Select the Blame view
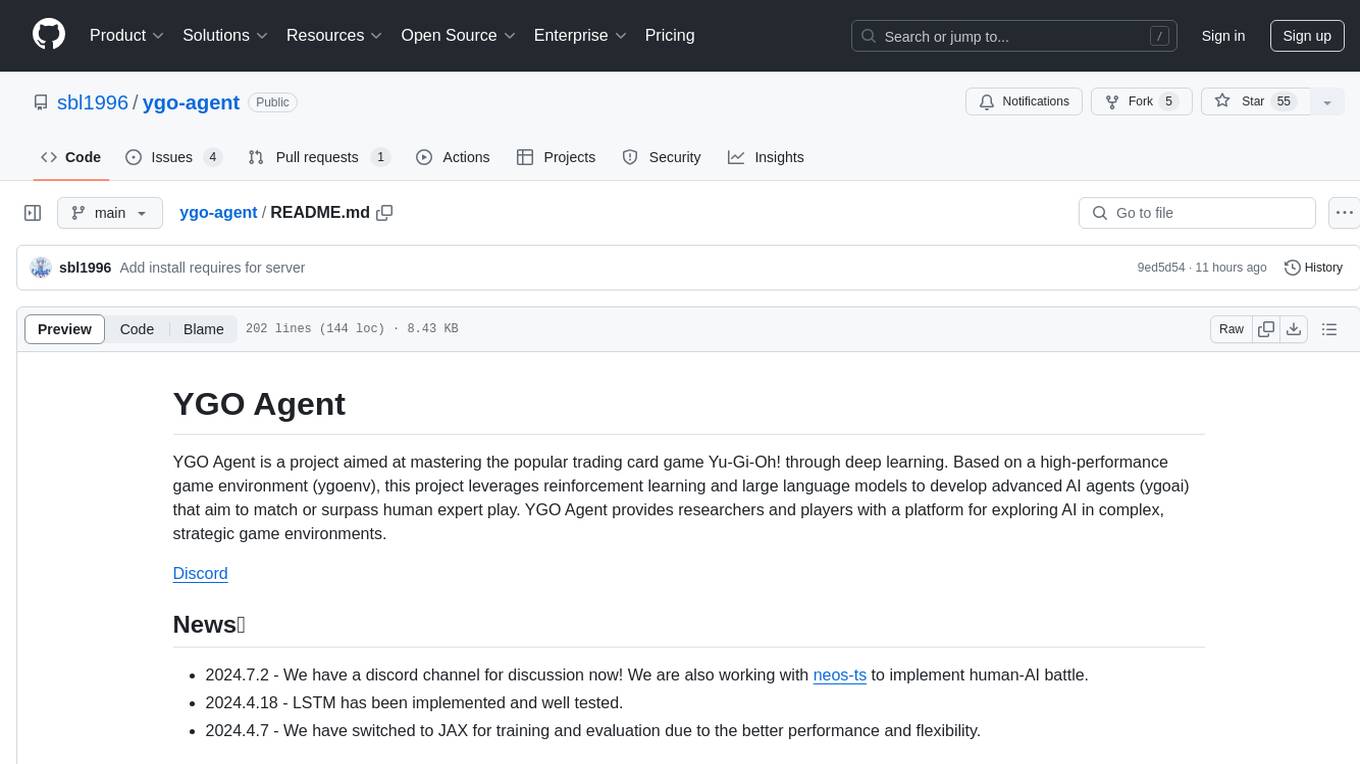The image size is (1360, 764). 203,329
